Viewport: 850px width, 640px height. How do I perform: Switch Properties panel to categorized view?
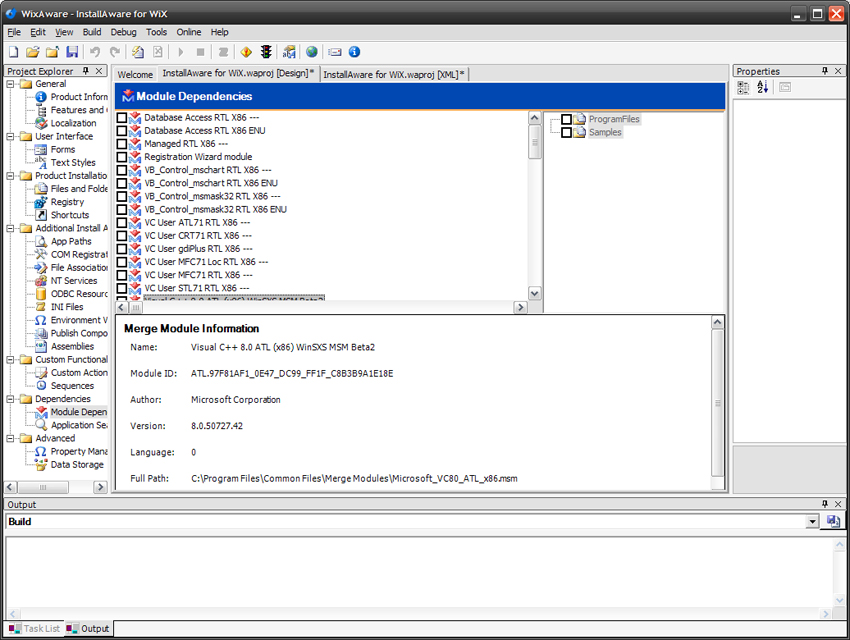point(743,87)
